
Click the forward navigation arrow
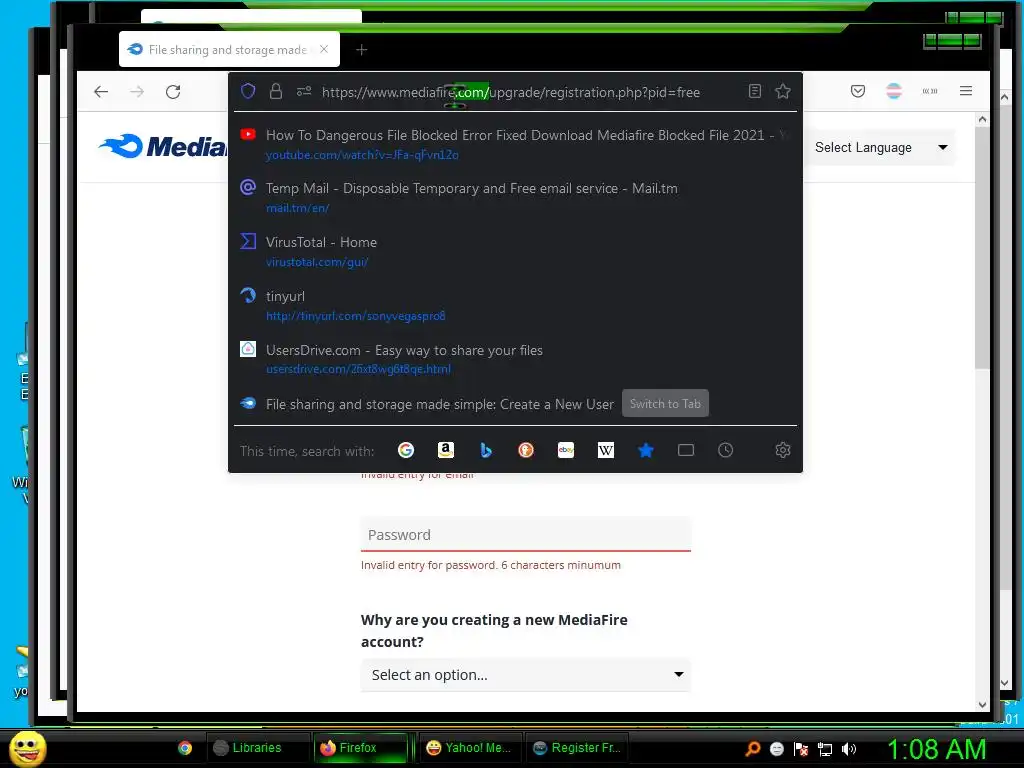[136, 92]
